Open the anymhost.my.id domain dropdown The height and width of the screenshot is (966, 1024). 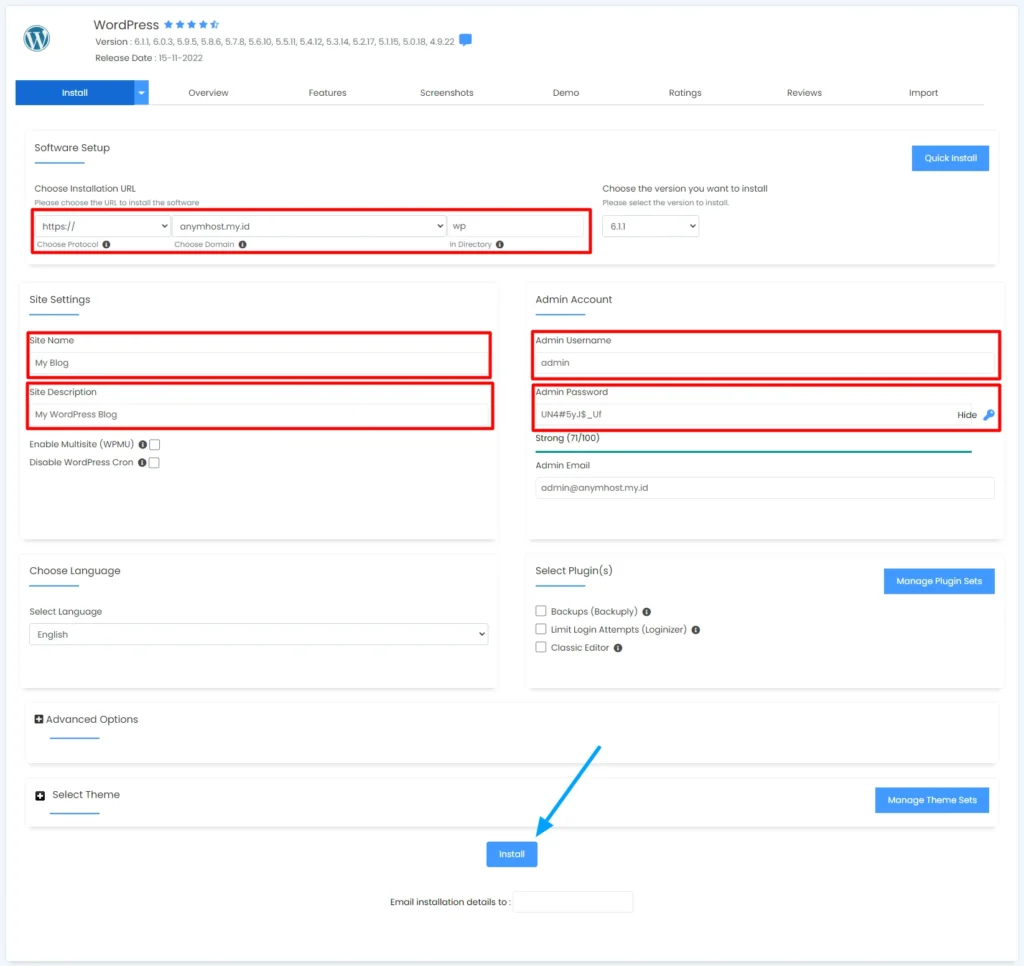click(x=310, y=226)
